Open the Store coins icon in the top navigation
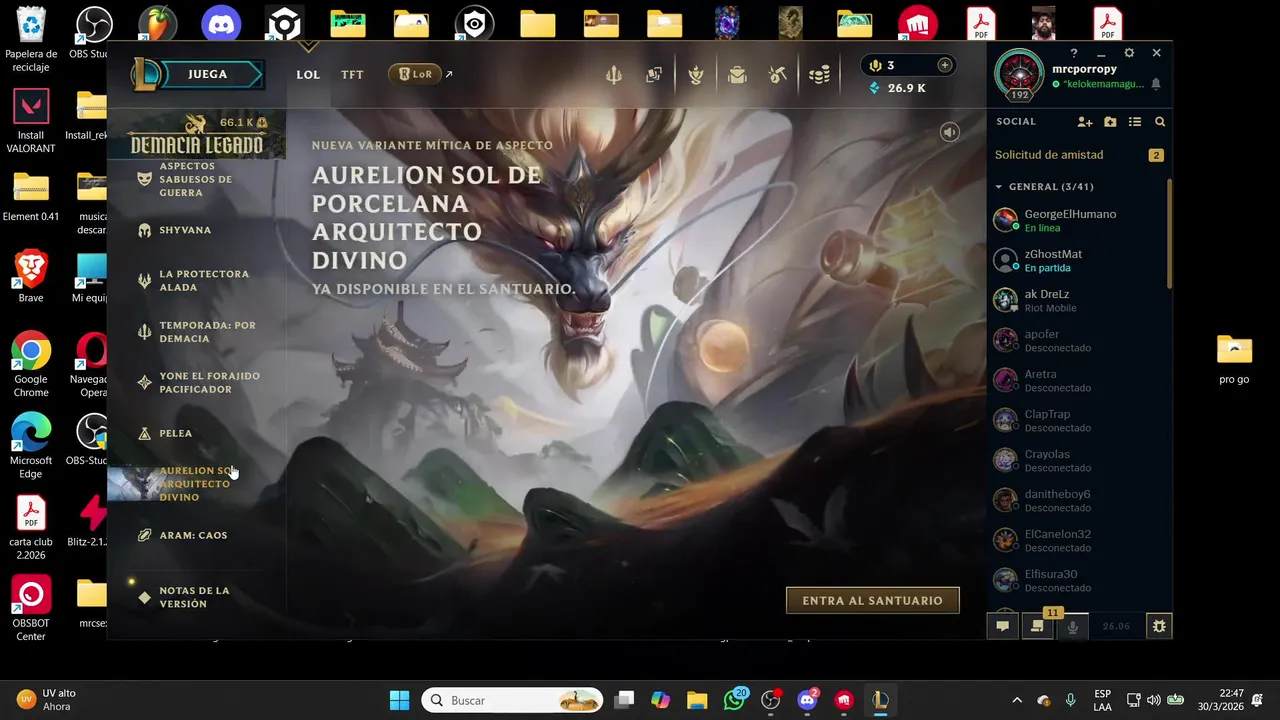Image resolution: width=1280 pixels, height=720 pixels. pyautogui.click(x=819, y=74)
